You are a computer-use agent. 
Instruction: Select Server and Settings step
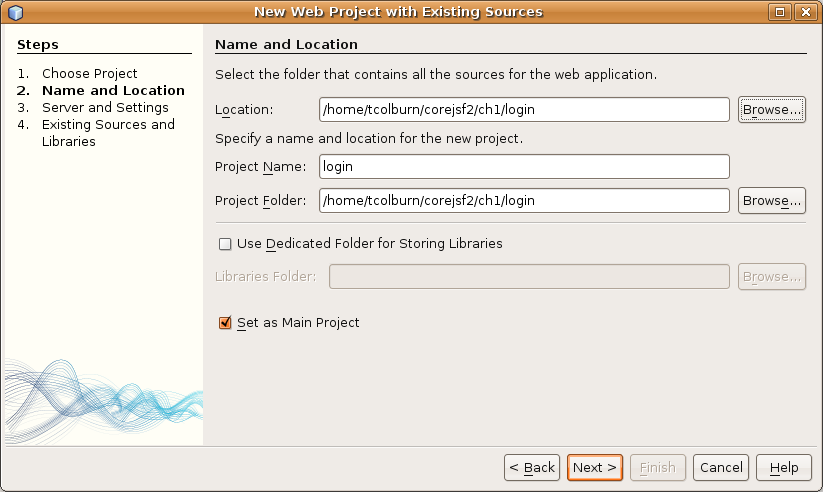[x=105, y=108]
